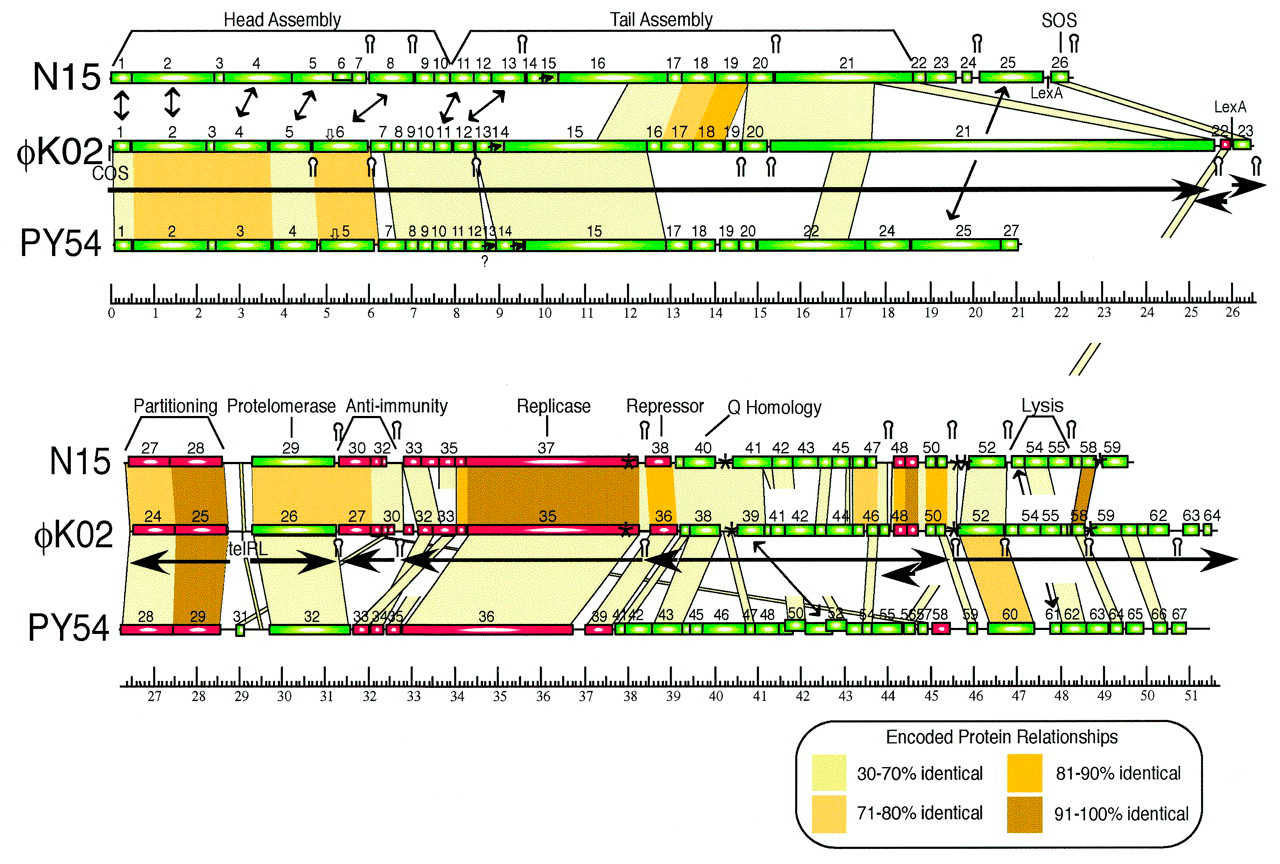Select gene 15 box in upper PY54 row
The width and height of the screenshot is (1280, 864).
tap(594, 245)
